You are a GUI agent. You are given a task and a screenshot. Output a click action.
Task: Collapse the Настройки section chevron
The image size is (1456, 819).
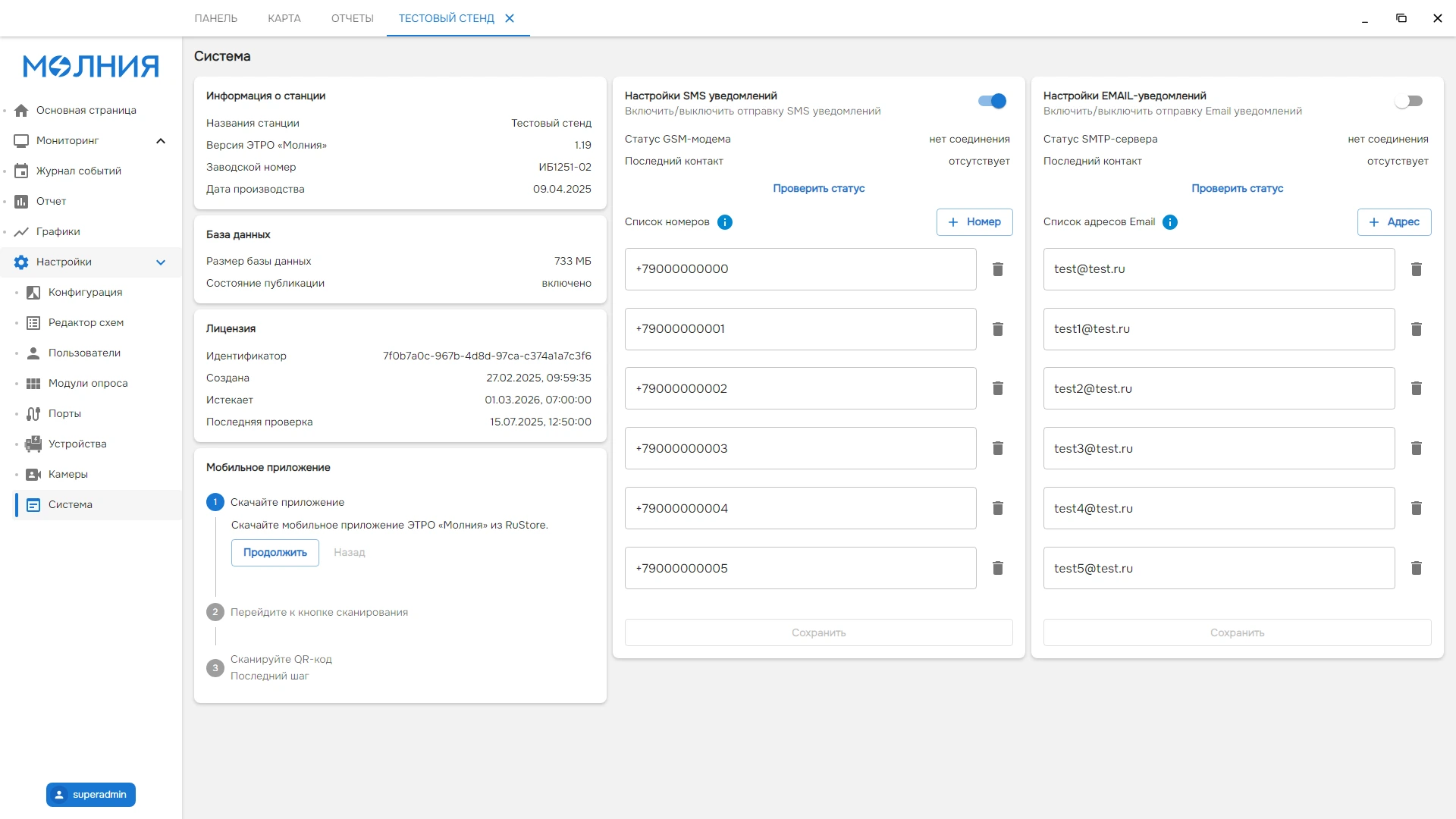tap(161, 262)
